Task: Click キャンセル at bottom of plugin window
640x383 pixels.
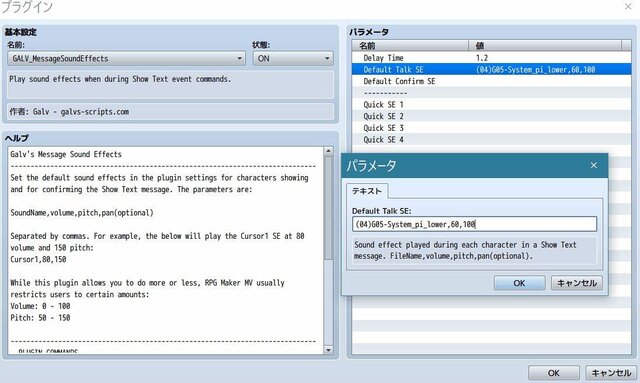Action: (x=611, y=373)
